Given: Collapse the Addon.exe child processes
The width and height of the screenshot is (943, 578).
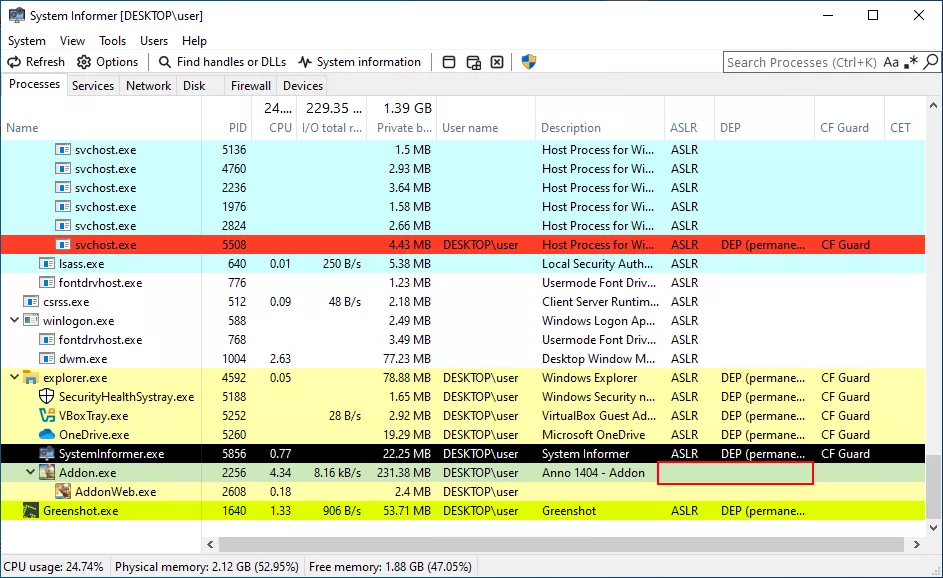Looking at the screenshot, I should [x=30, y=473].
